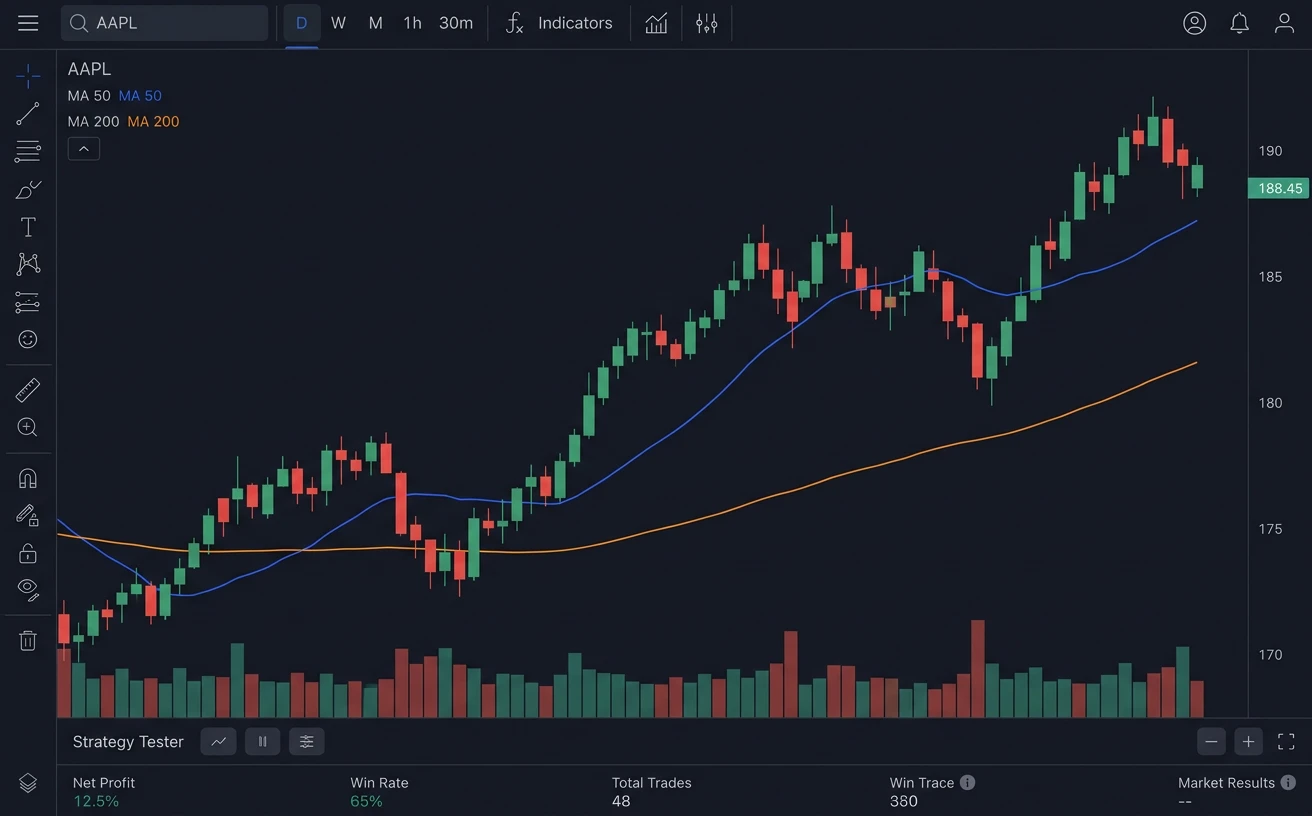Click the AAPL symbol search field
Viewport: 1312px width, 816px height.
[x=165, y=23]
